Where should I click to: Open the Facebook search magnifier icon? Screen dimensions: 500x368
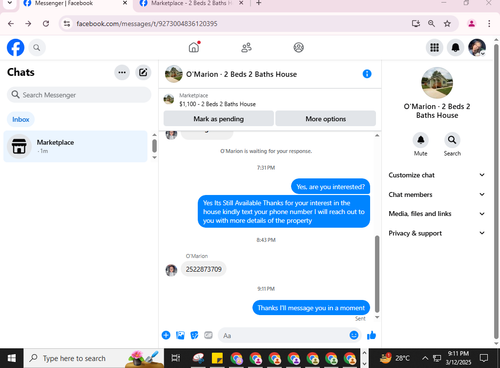tap(37, 48)
